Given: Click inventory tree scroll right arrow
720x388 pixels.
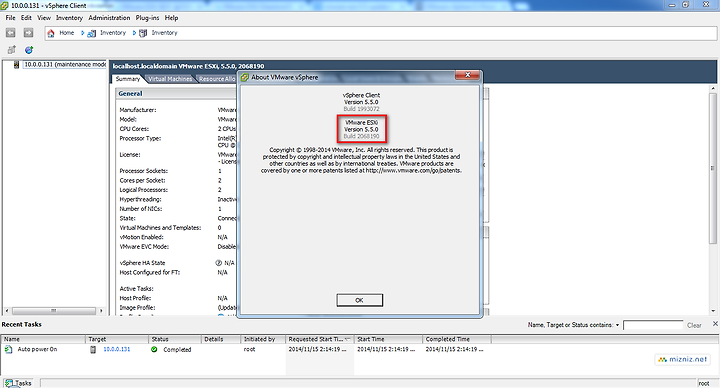Looking at the screenshot, I should coord(101,311).
